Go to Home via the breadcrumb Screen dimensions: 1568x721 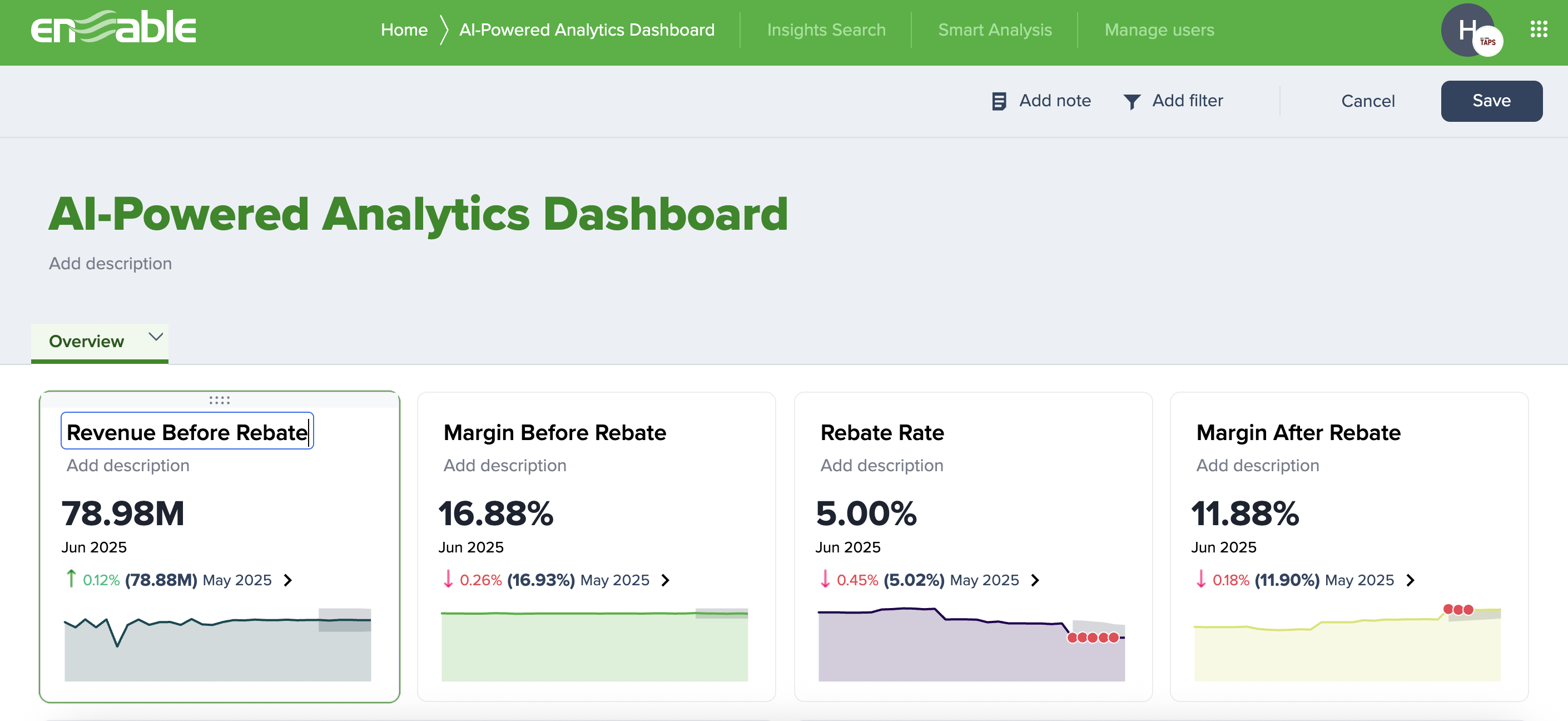point(404,29)
